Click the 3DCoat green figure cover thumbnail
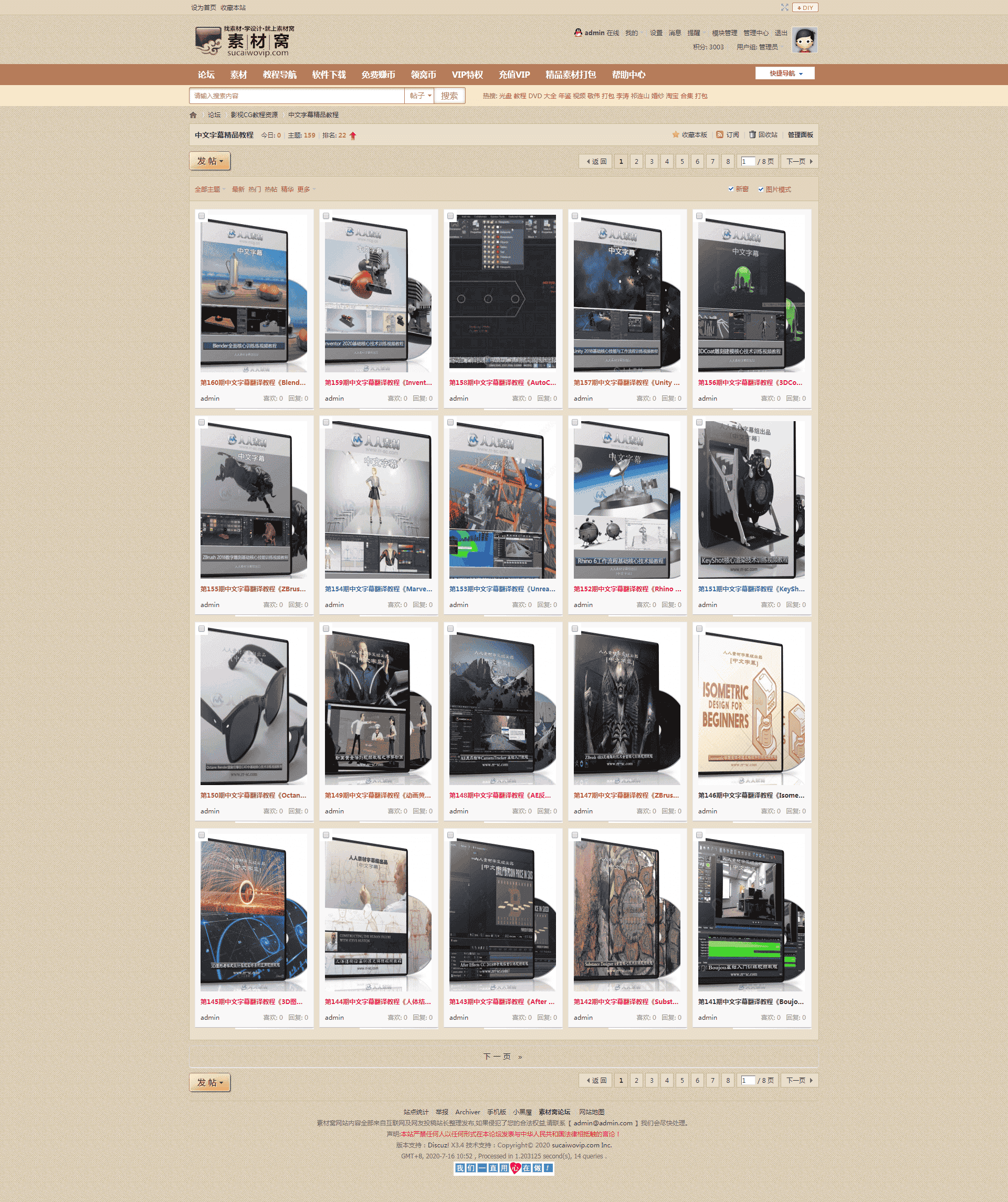 (x=751, y=293)
